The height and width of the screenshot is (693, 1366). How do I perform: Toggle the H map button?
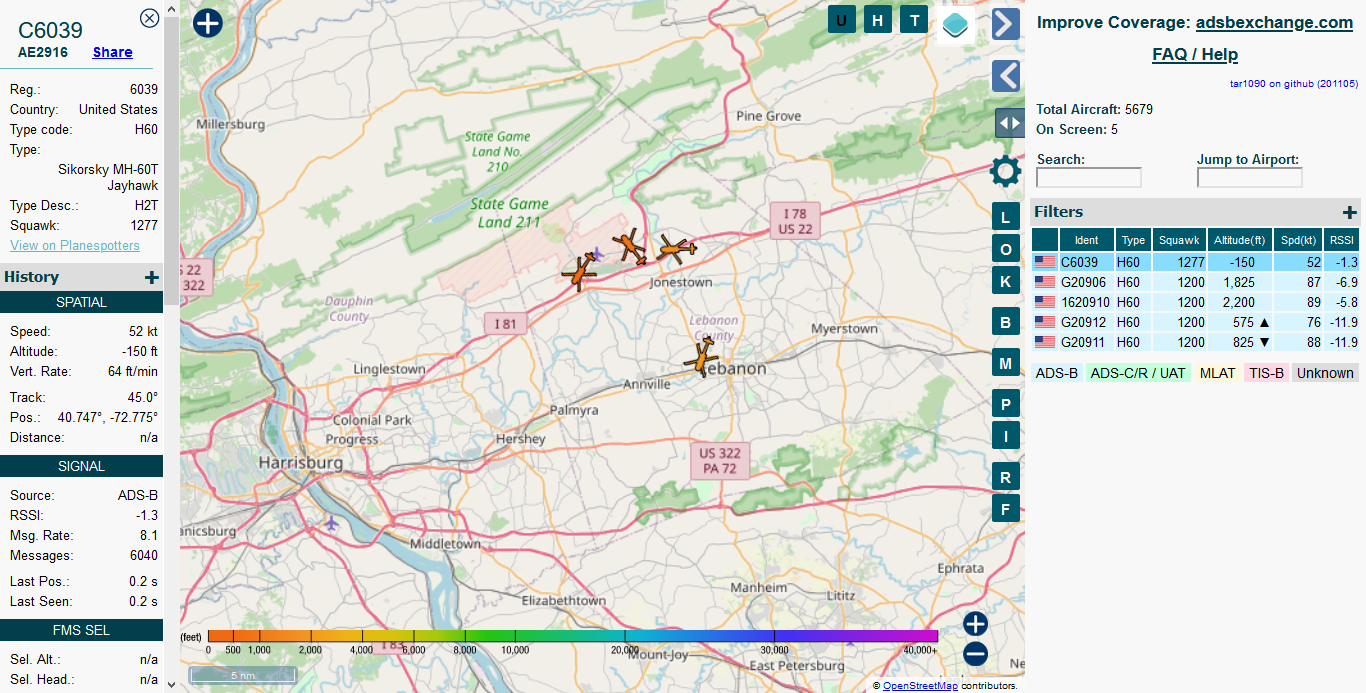878,19
